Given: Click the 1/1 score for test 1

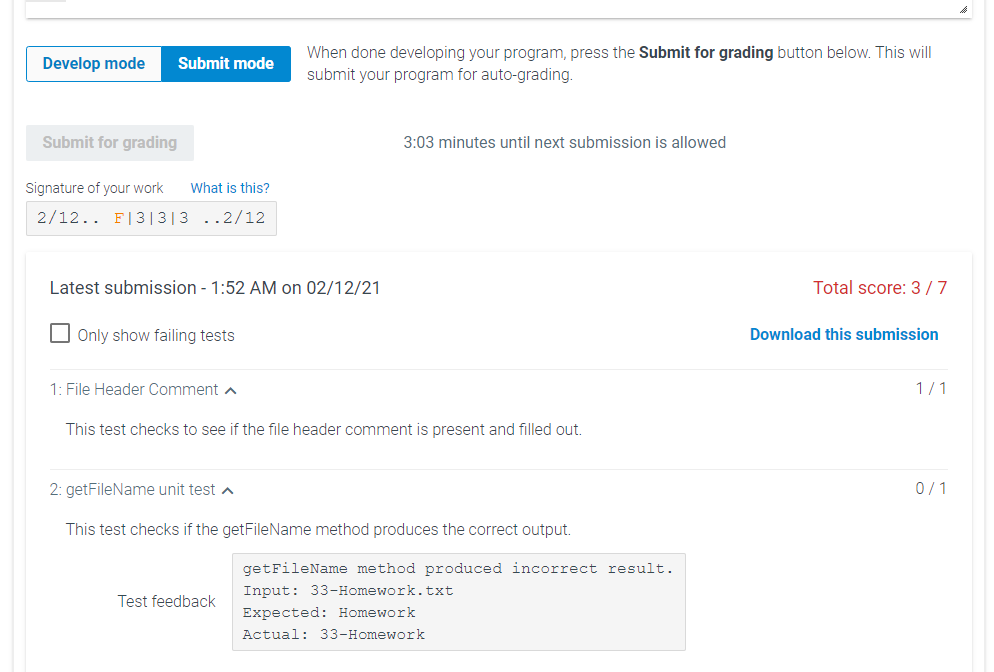Looking at the screenshot, I should pyautogui.click(x=931, y=389).
